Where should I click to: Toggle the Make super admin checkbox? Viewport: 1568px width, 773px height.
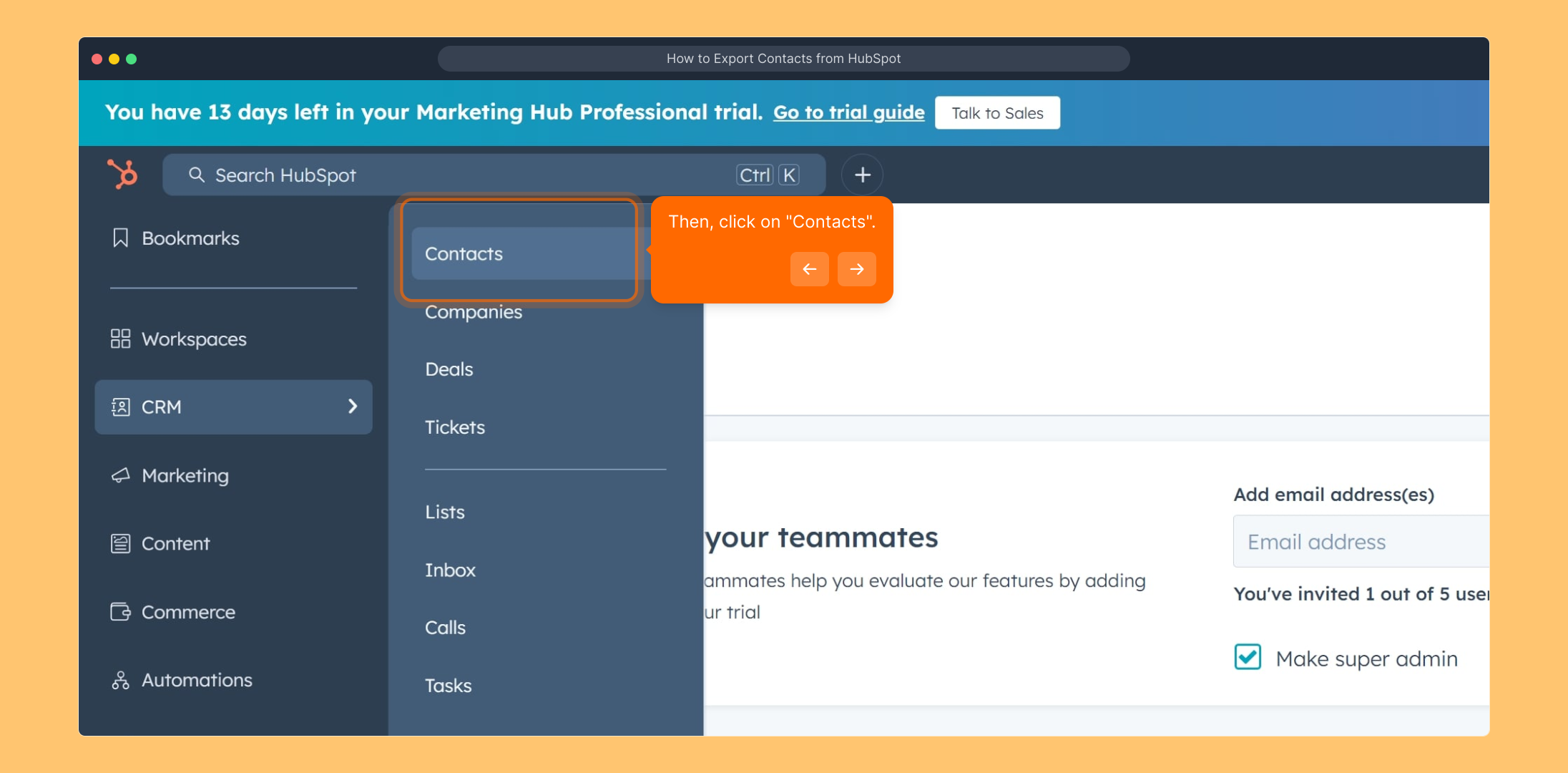tap(1248, 657)
